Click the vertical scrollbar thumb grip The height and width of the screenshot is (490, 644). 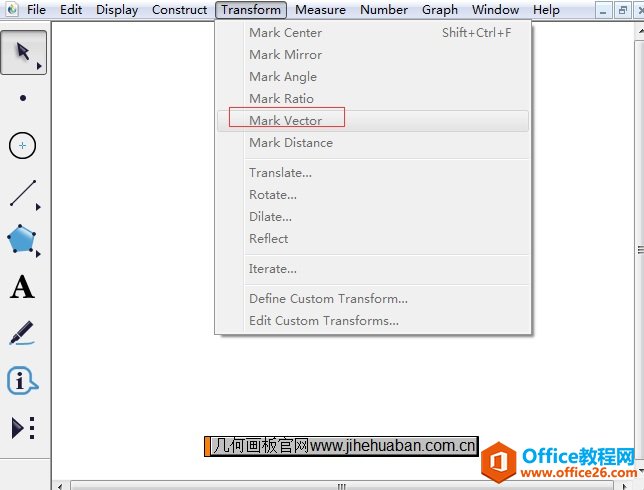(640, 250)
